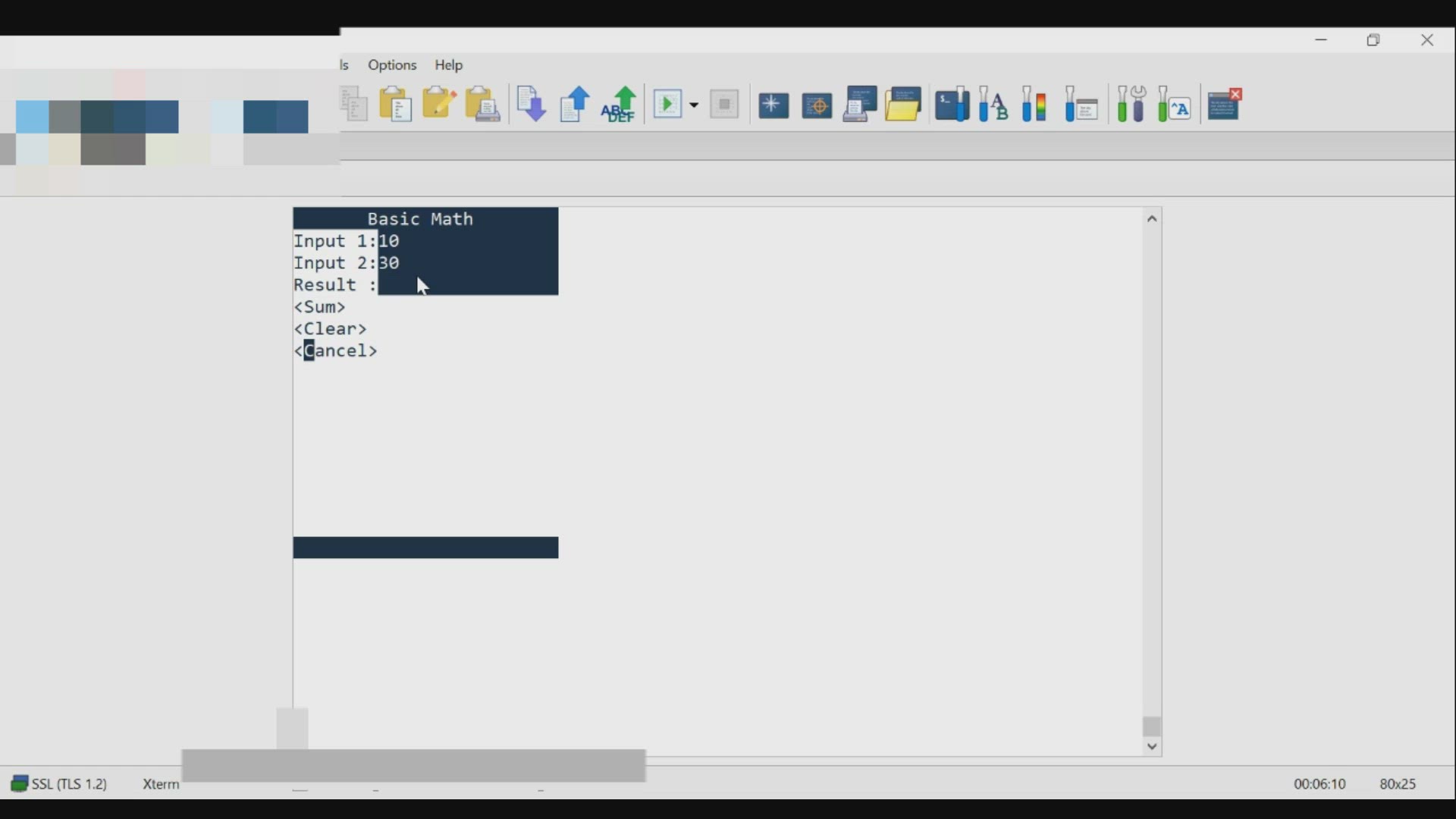Select the <Sum> button in terminal
The image size is (1456, 819).
(320, 307)
